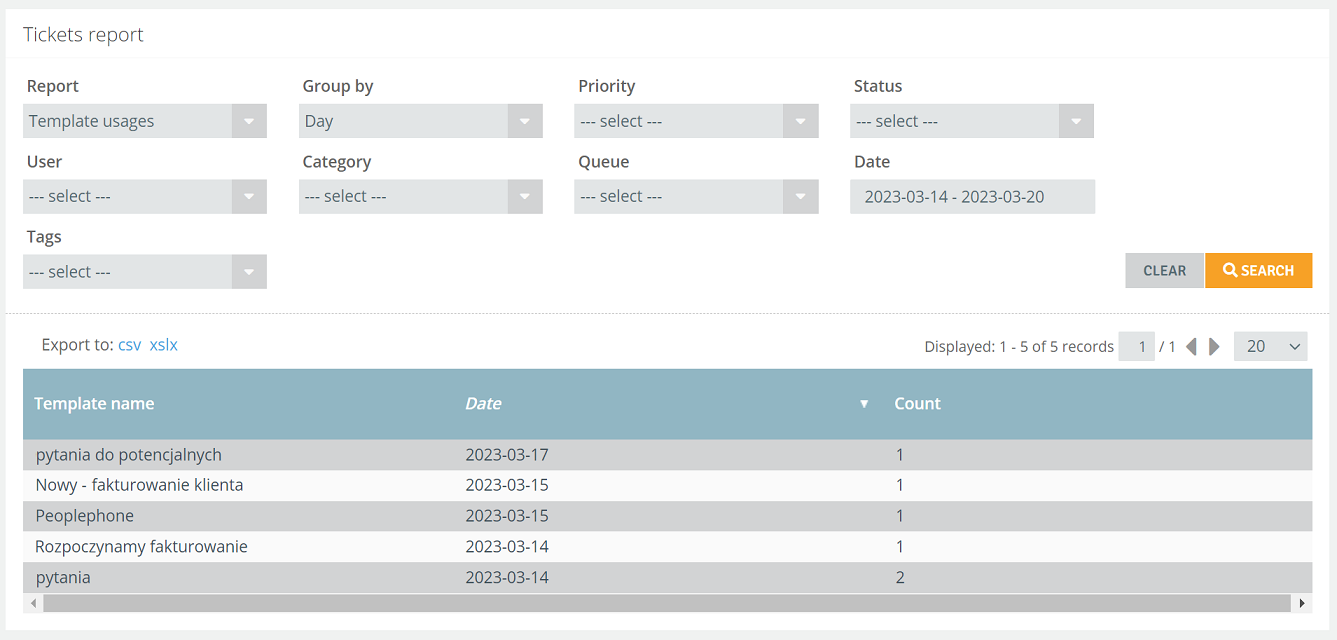Click the table's horizontal scrollbar right arrow

[x=1302, y=603]
